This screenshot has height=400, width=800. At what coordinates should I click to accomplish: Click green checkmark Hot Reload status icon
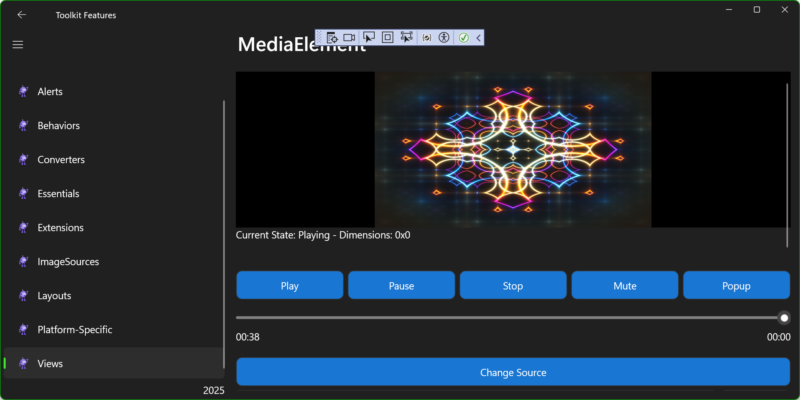pos(463,38)
